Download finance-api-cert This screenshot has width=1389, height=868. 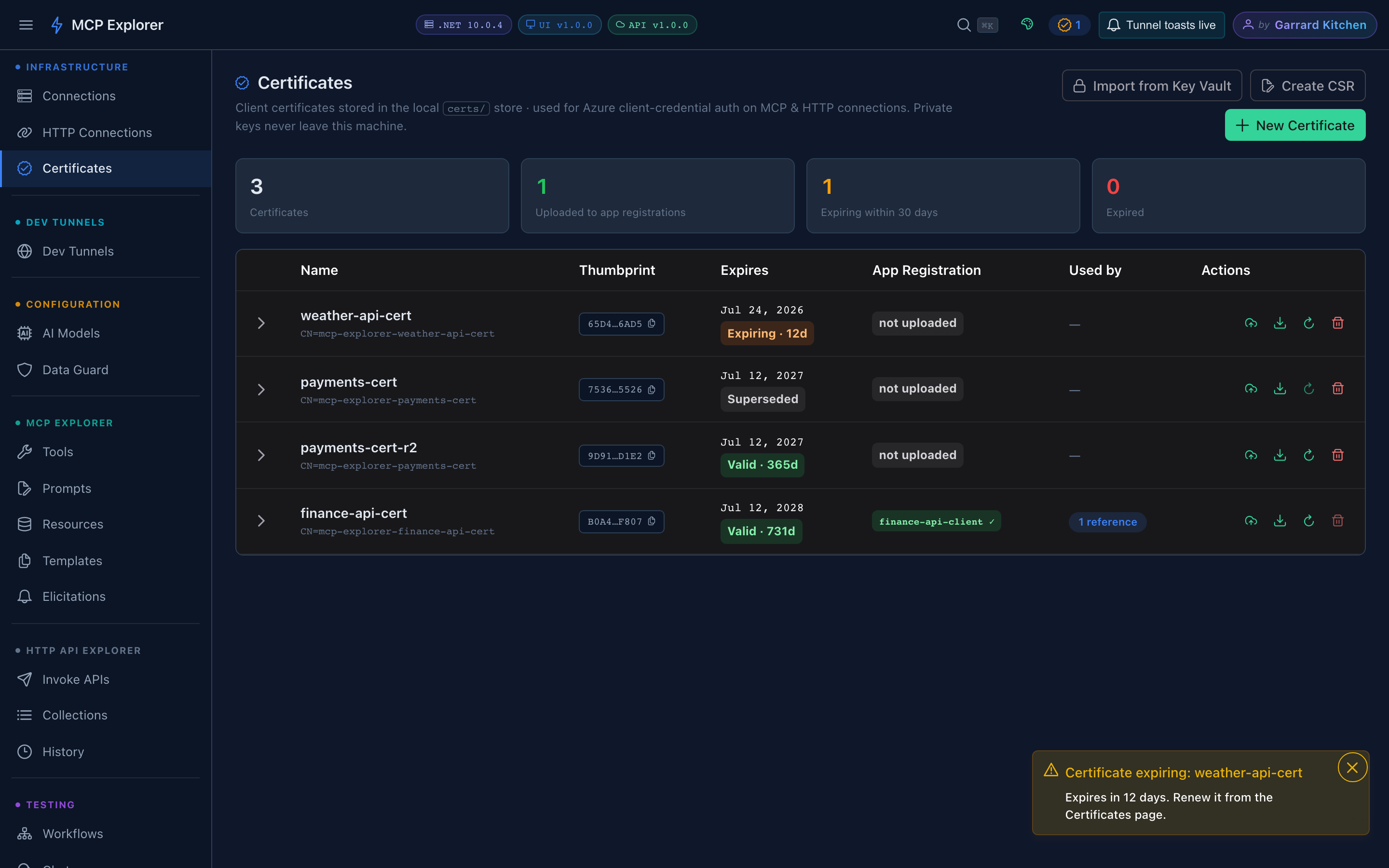click(x=1280, y=521)
